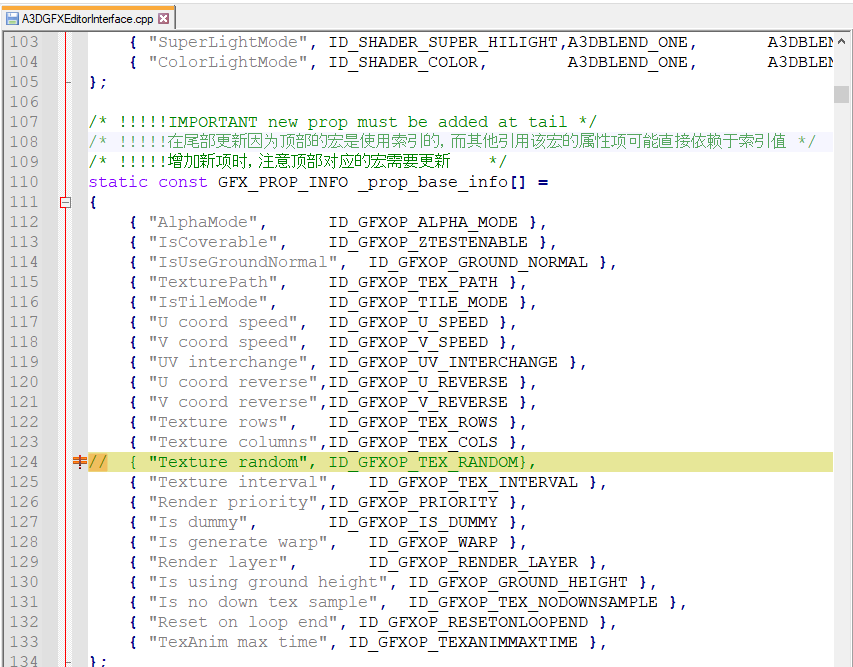Click ID_GFXOP_TEXANIMMAXTIME identifier

pyautogui.click(x=463, y=642)
